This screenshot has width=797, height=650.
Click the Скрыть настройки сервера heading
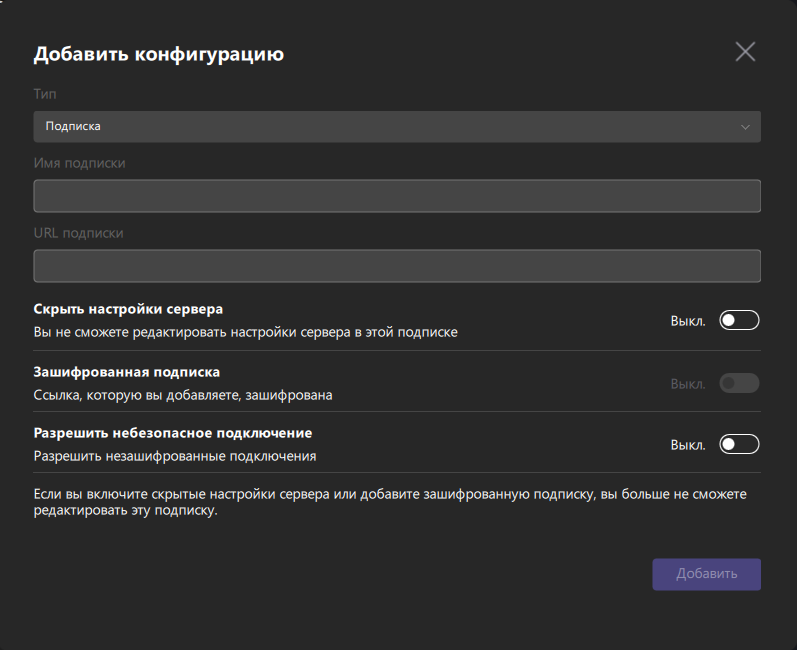pos(128,309)
